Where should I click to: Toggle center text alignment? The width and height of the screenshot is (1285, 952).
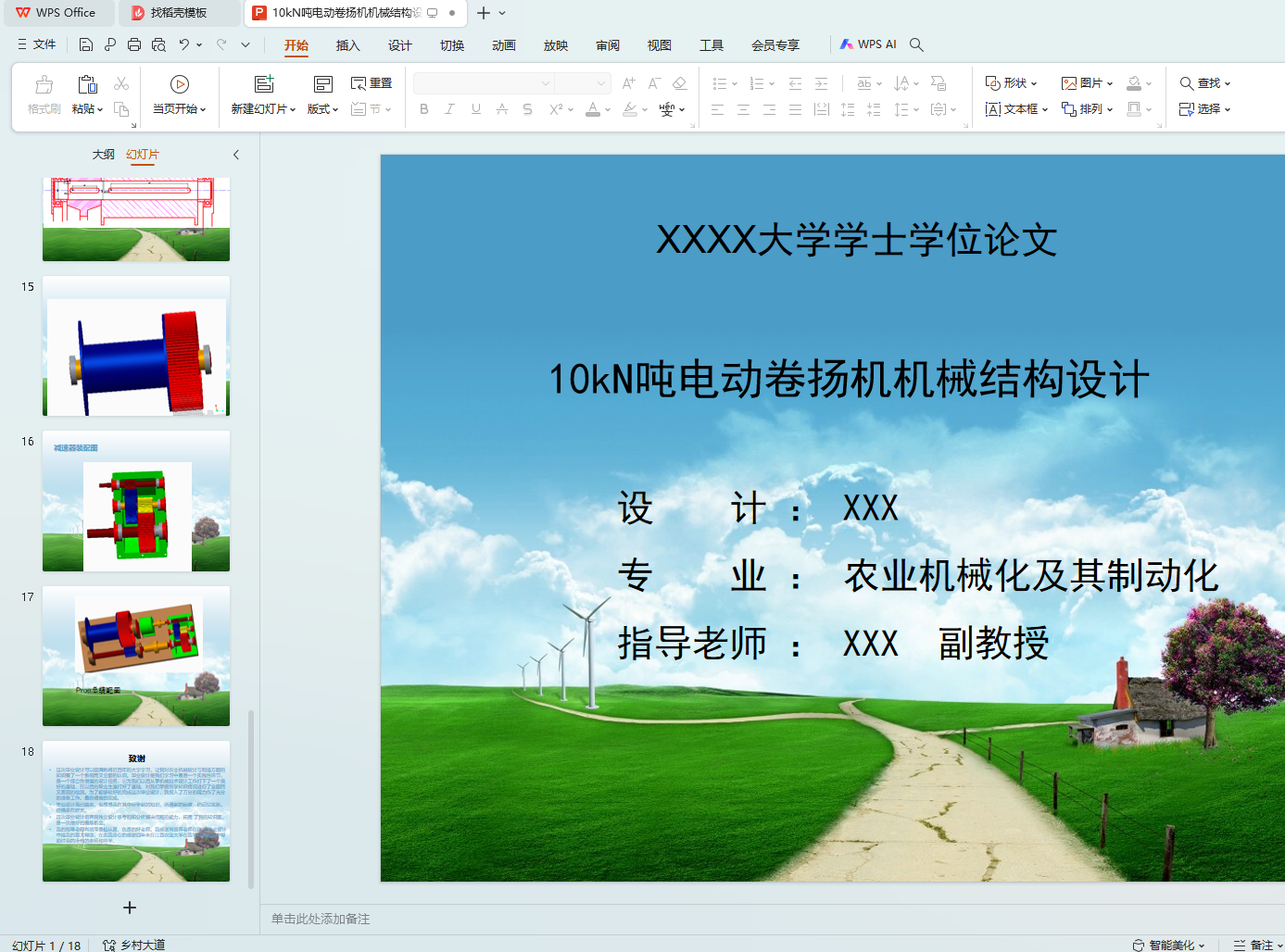[x=743, y=109]
